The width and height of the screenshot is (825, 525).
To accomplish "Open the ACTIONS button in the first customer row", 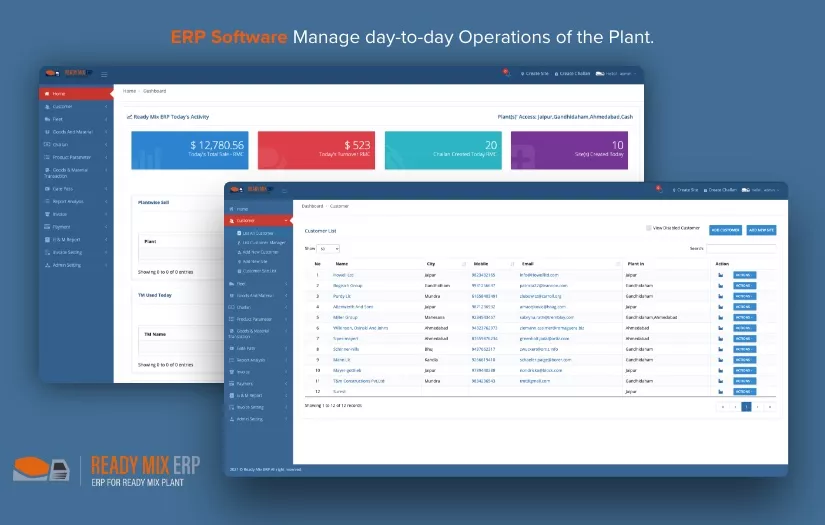I will pos(744,275).
